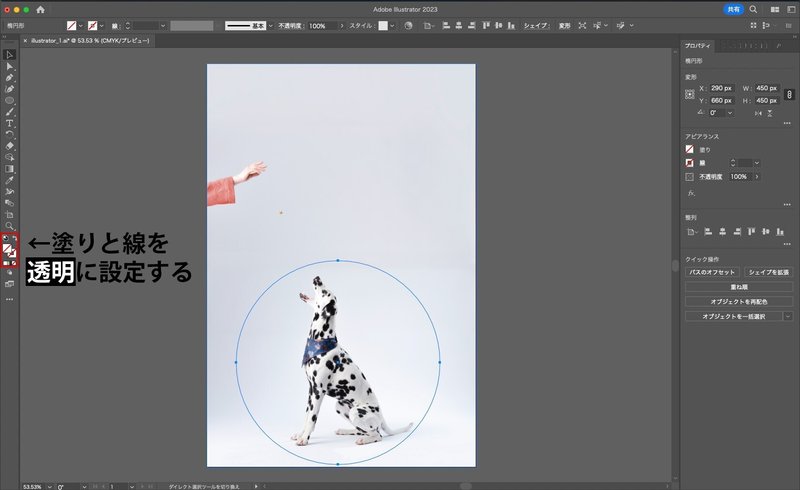Open workspace switcher icon at top right
Screen dimensions: 800x490
click(791, 9)
